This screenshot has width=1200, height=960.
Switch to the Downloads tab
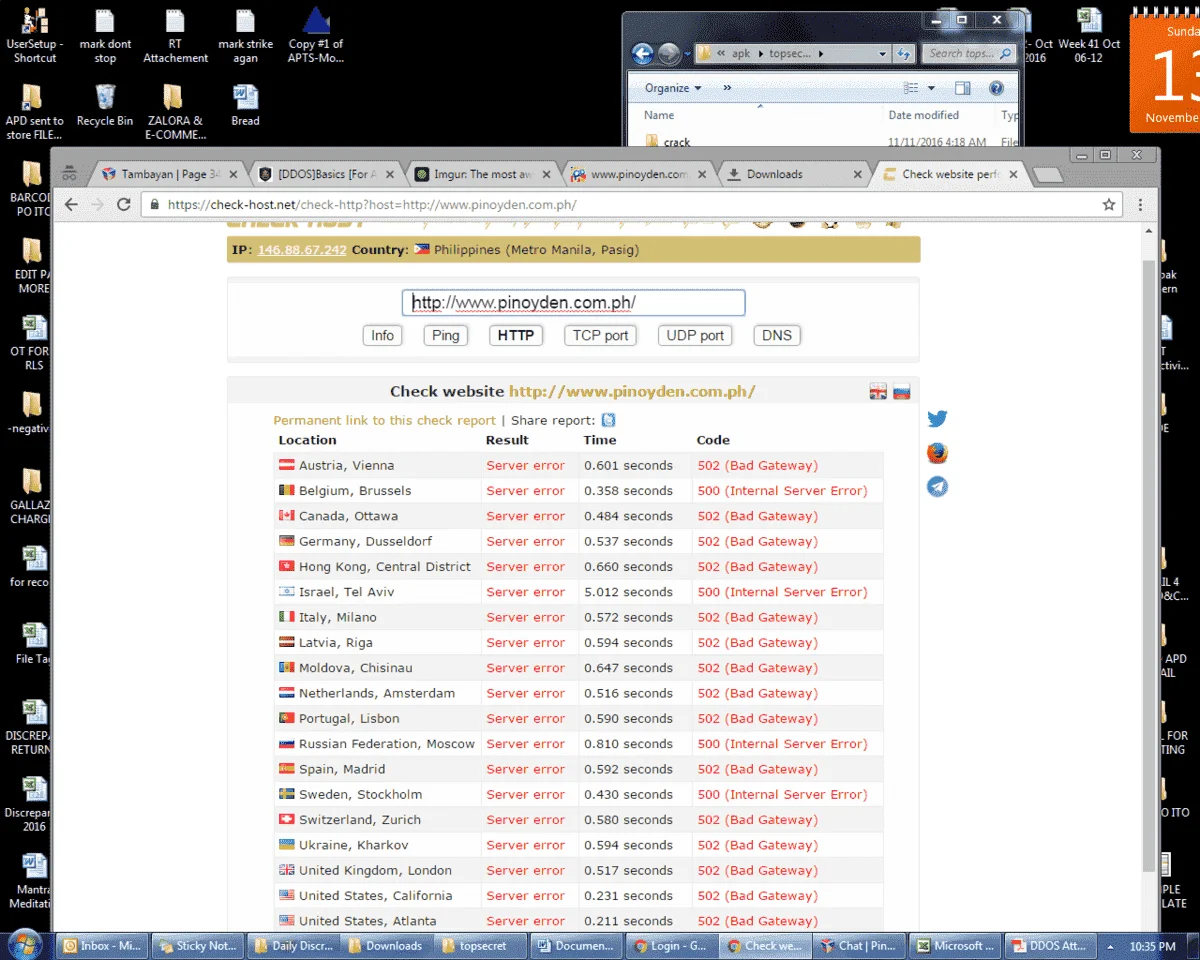tap(795, 174)
